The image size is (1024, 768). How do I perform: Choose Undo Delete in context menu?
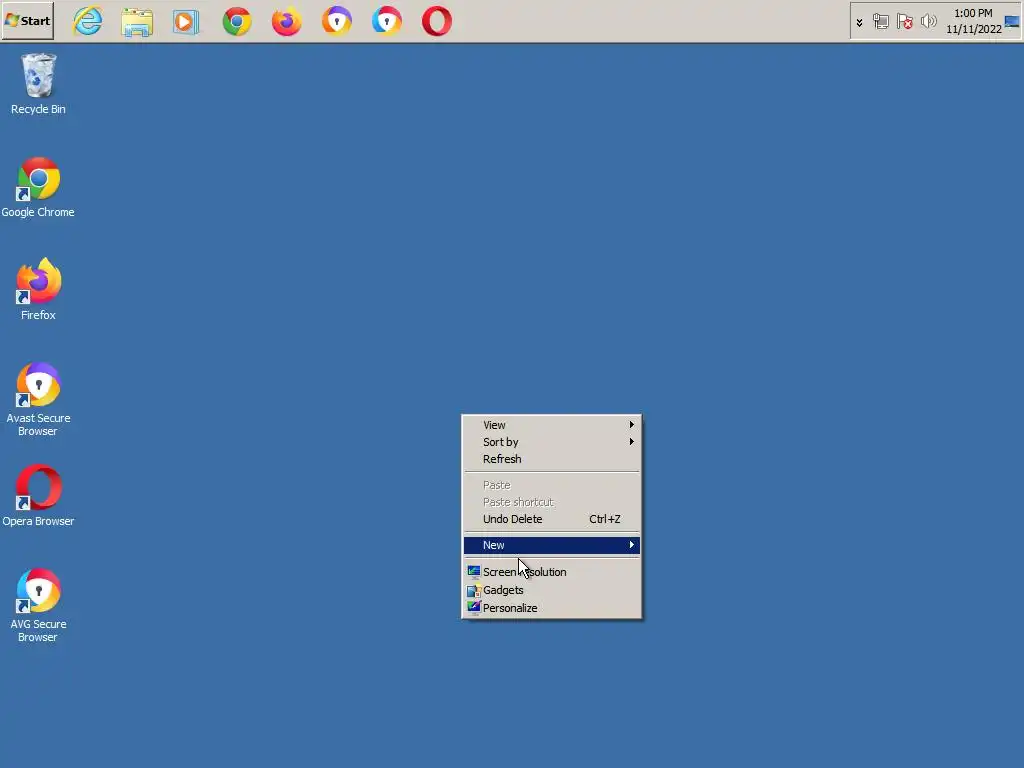[x=552, y=519]
